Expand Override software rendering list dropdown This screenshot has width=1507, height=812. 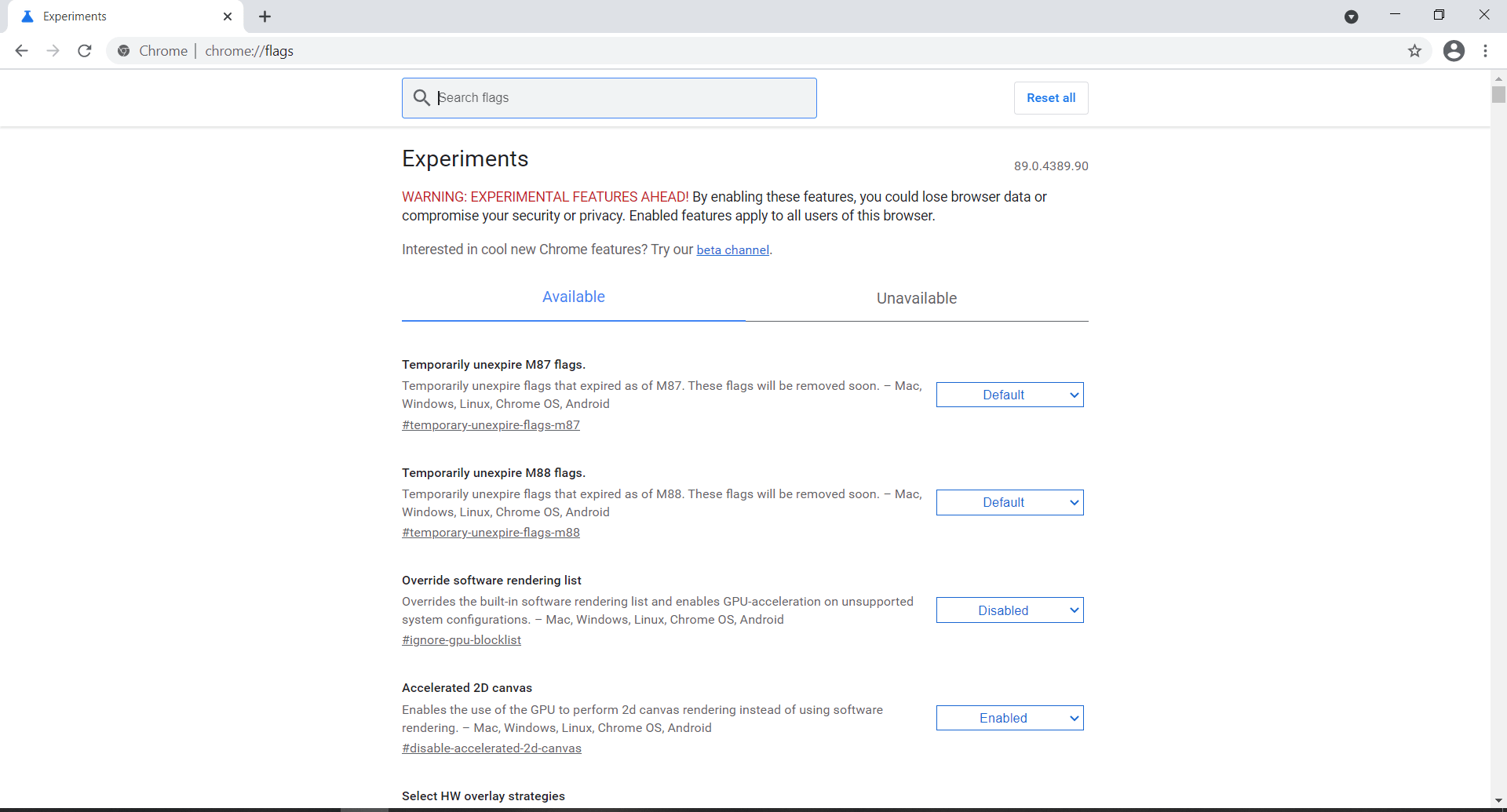pyautogui.click(x=1009, y=610)
